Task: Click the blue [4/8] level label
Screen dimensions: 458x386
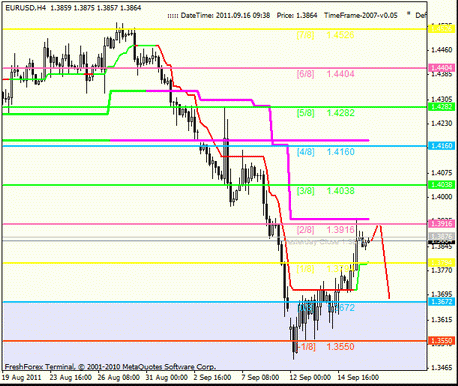Action: click(x=305, y=152)
